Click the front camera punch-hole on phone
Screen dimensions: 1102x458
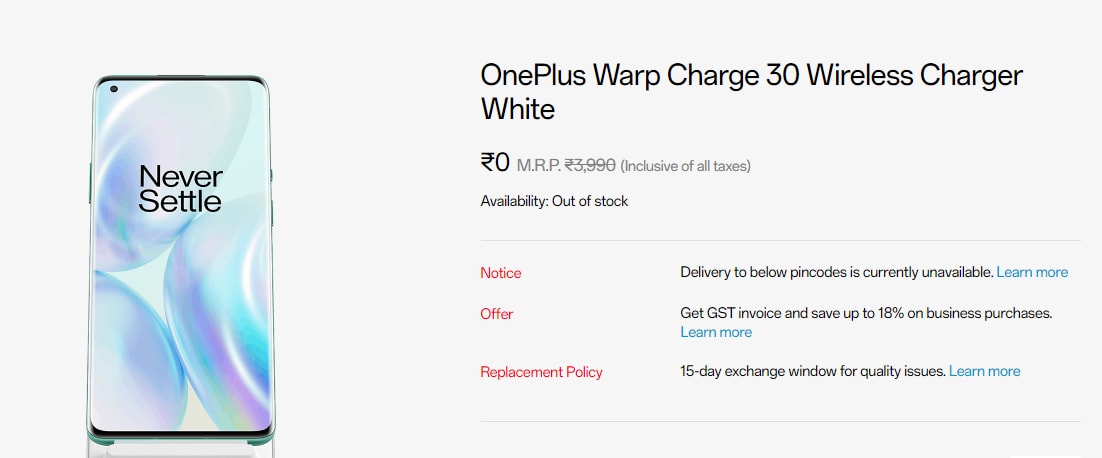pyautogui.click(x=114, y=89)
